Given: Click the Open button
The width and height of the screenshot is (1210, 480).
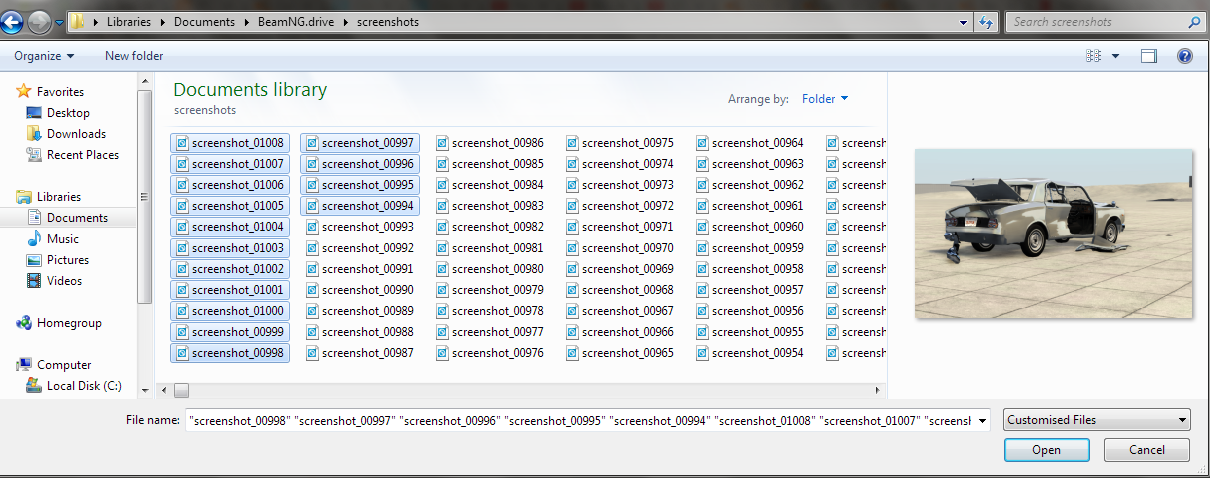Looking at the screenshot, I should 1046,450.
